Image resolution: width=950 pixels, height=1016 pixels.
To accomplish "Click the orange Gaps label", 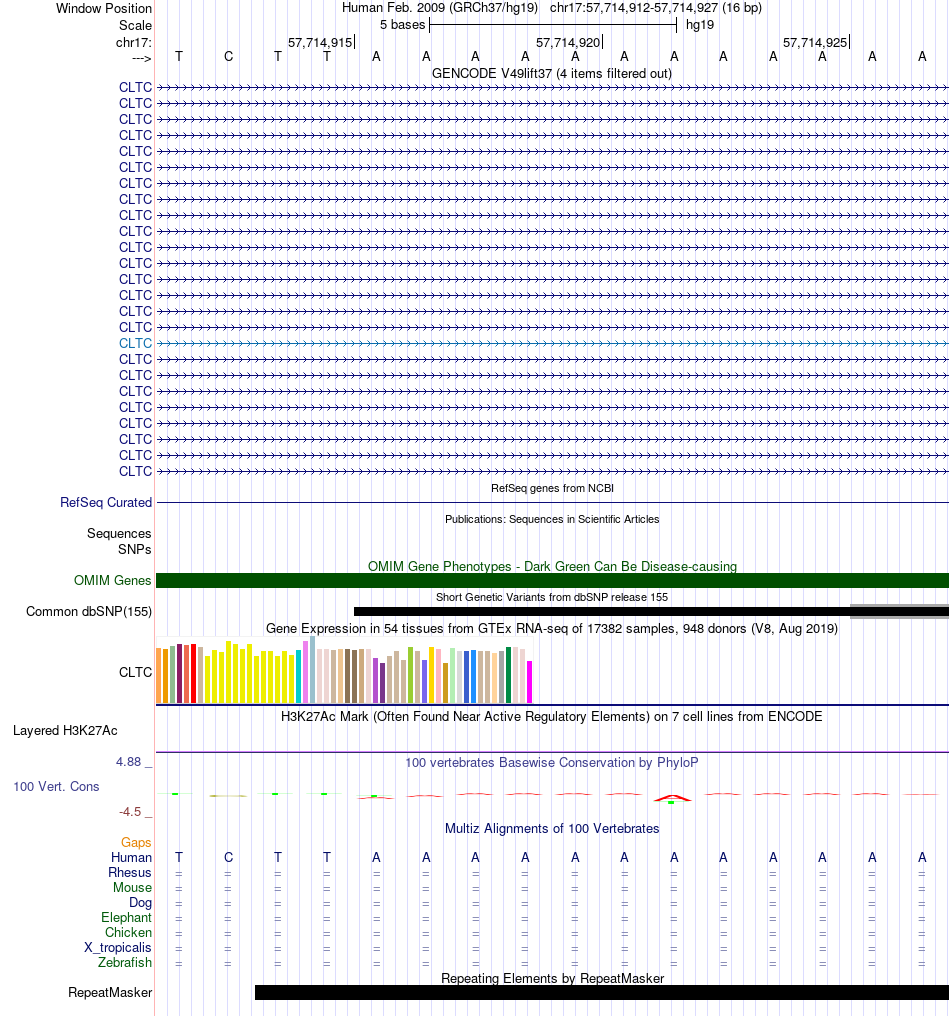I will coord(136,842).
